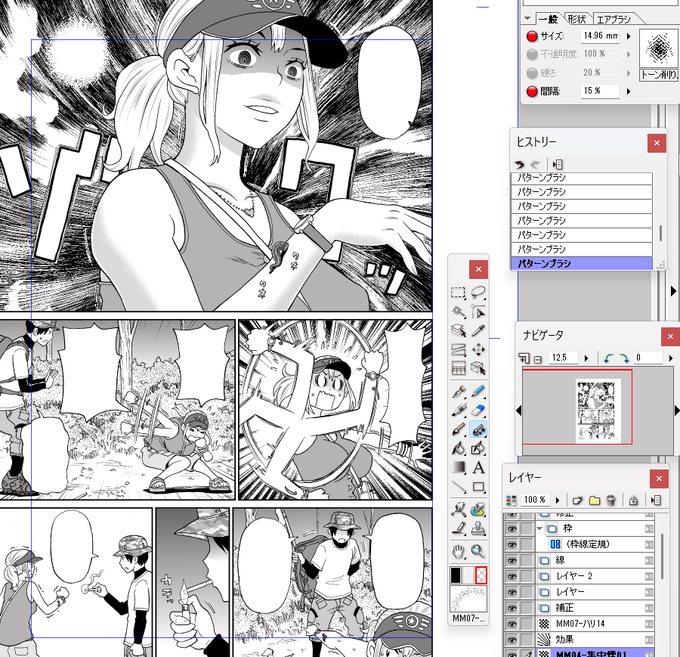Pick the eyedropper tool
Viewport: 680px width, 657px height.
coord(478,330)
